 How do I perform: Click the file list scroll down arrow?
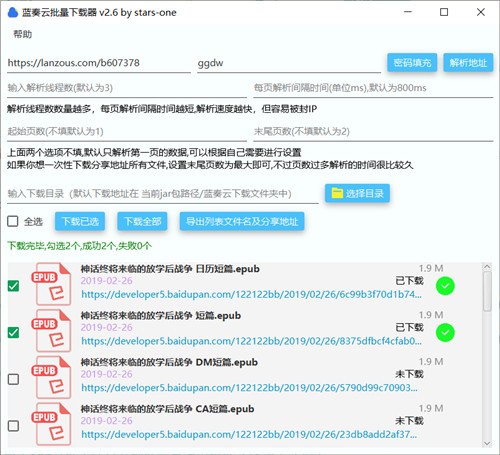pos(487,443)
